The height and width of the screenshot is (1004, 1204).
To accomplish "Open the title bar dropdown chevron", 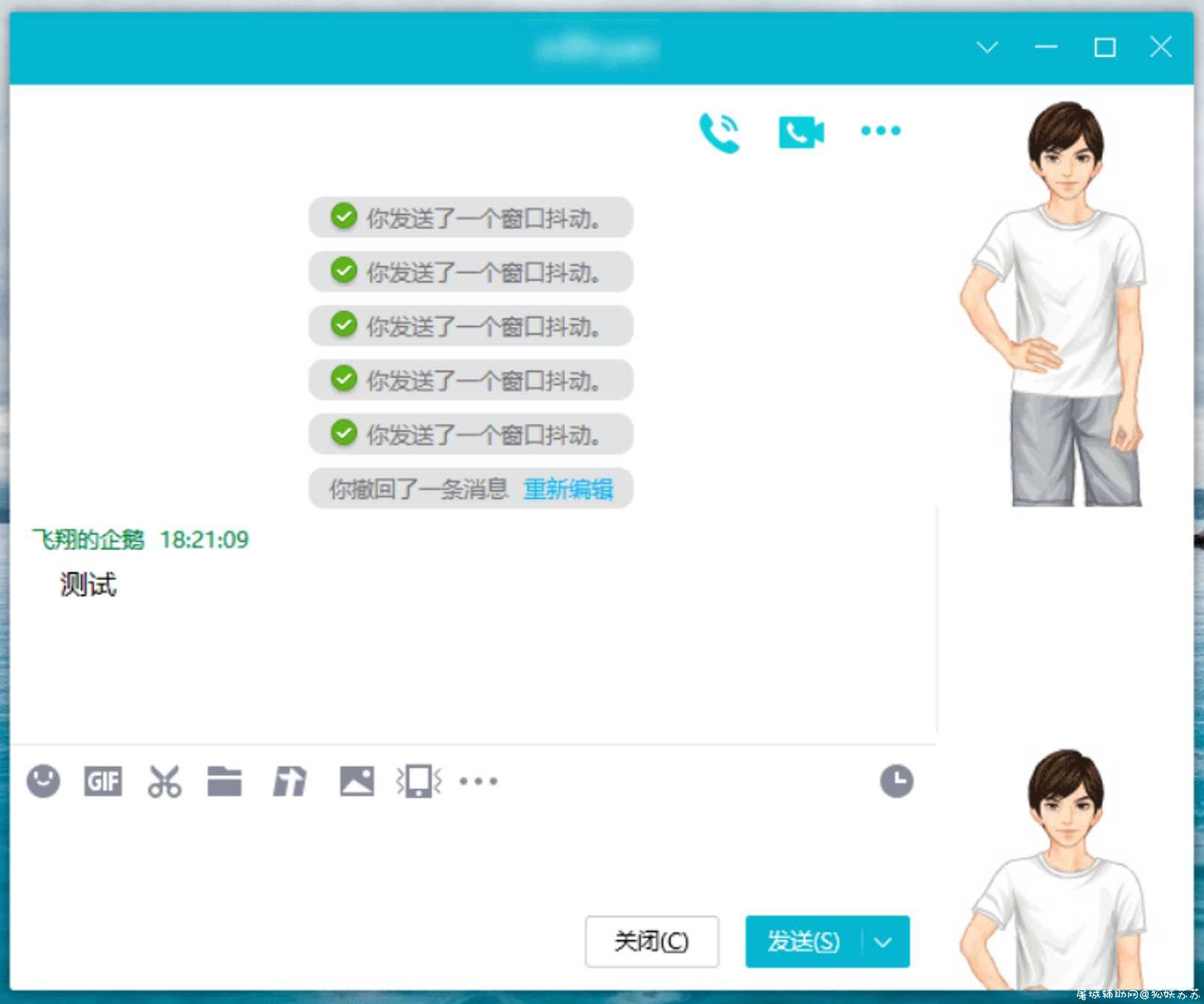I will [987, 48].
